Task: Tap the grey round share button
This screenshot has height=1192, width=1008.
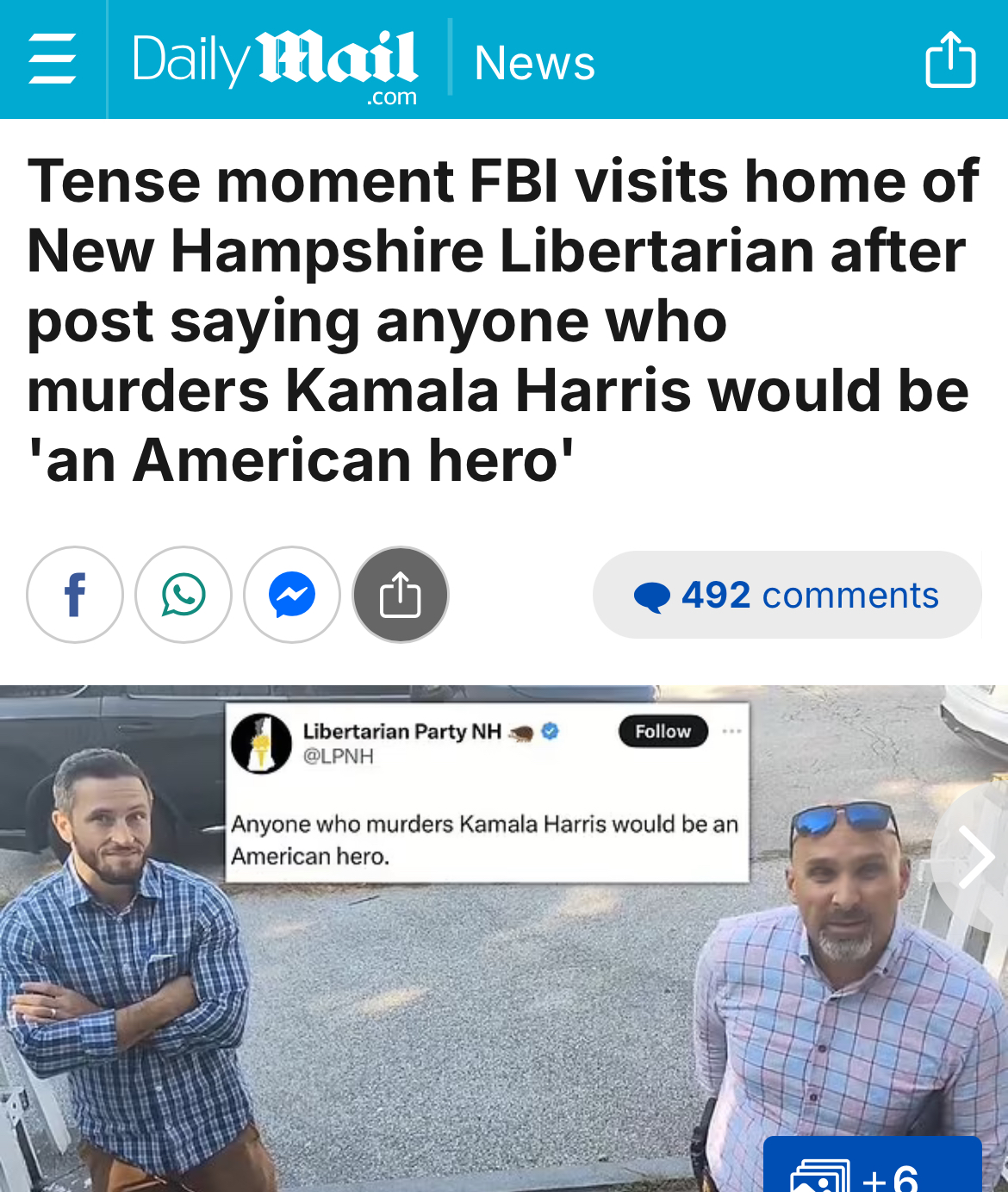Action: (x=401, y=595)
